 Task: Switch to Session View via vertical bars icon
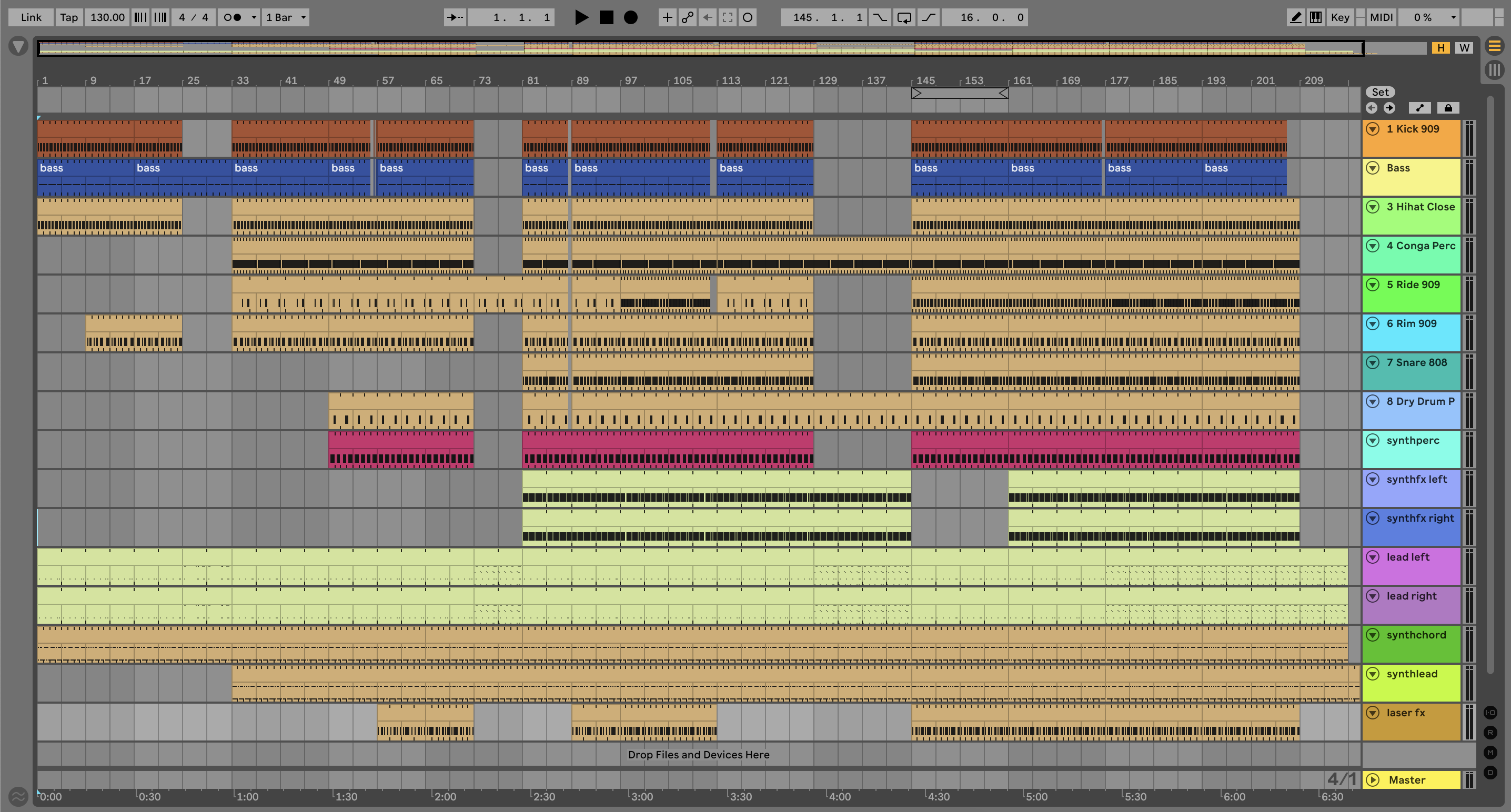coord(1494,70)
